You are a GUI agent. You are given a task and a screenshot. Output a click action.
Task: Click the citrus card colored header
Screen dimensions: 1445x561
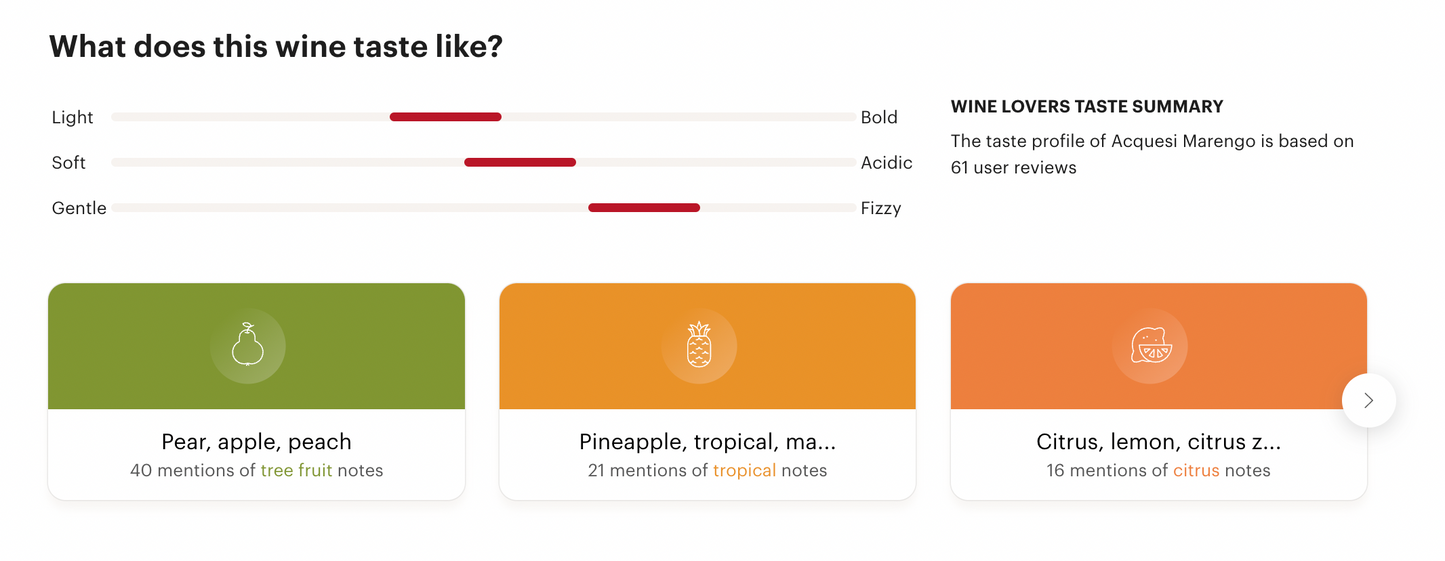point(1030,346)
